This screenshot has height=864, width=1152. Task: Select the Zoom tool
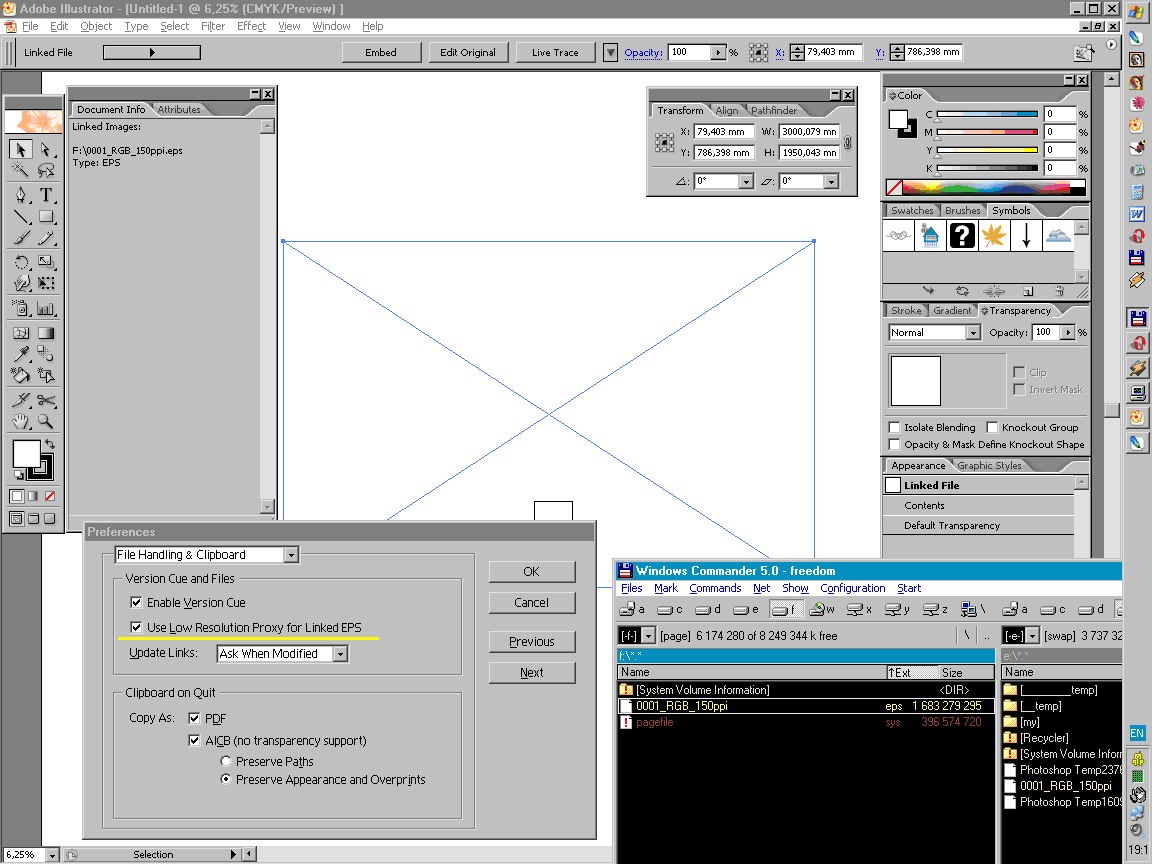(46, 422)
